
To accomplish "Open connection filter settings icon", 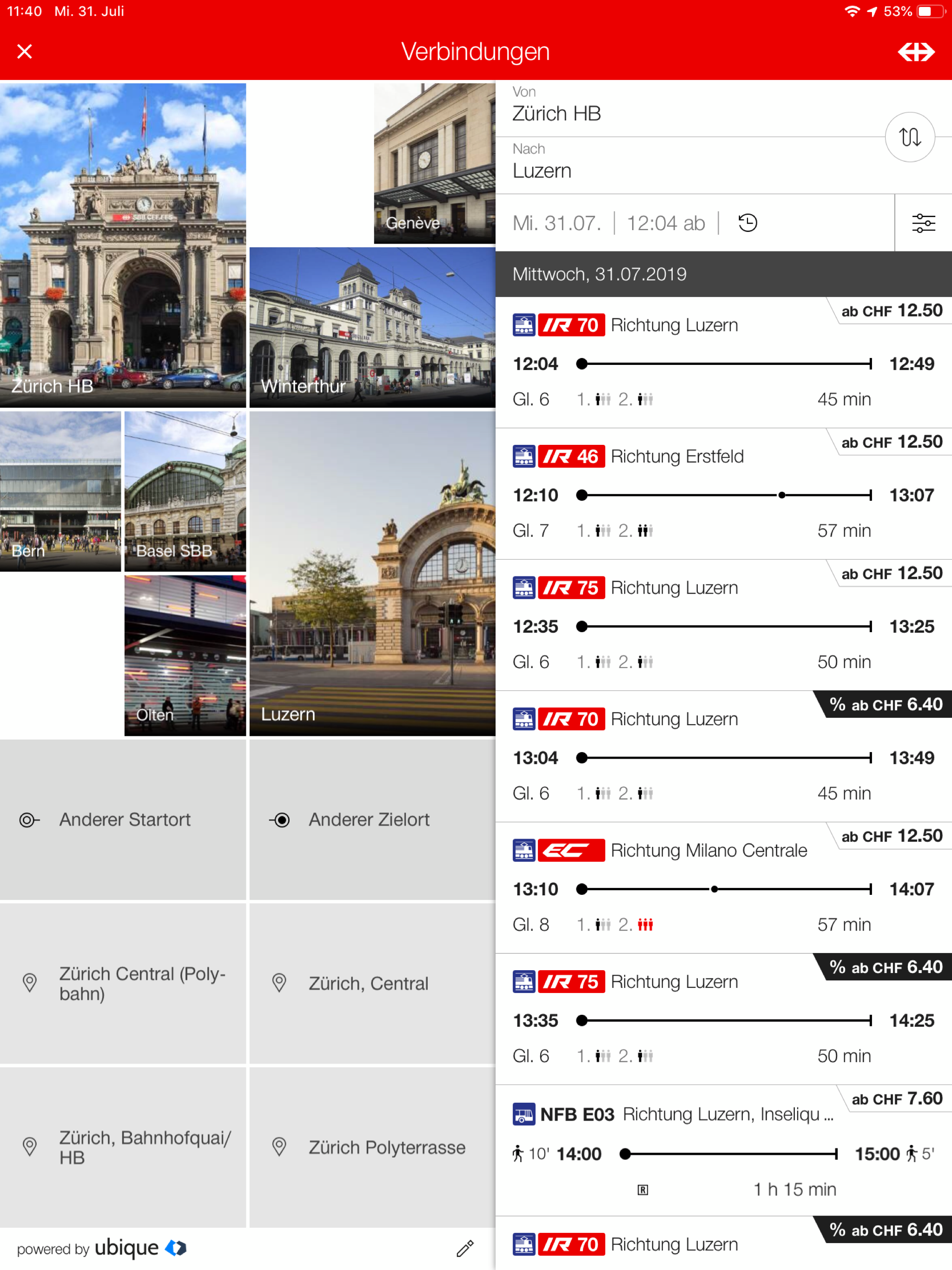I will 923,223.
